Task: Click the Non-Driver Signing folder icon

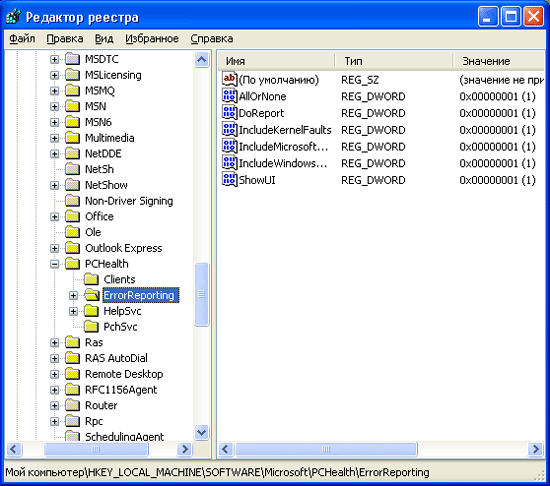Action: [73, 201]
